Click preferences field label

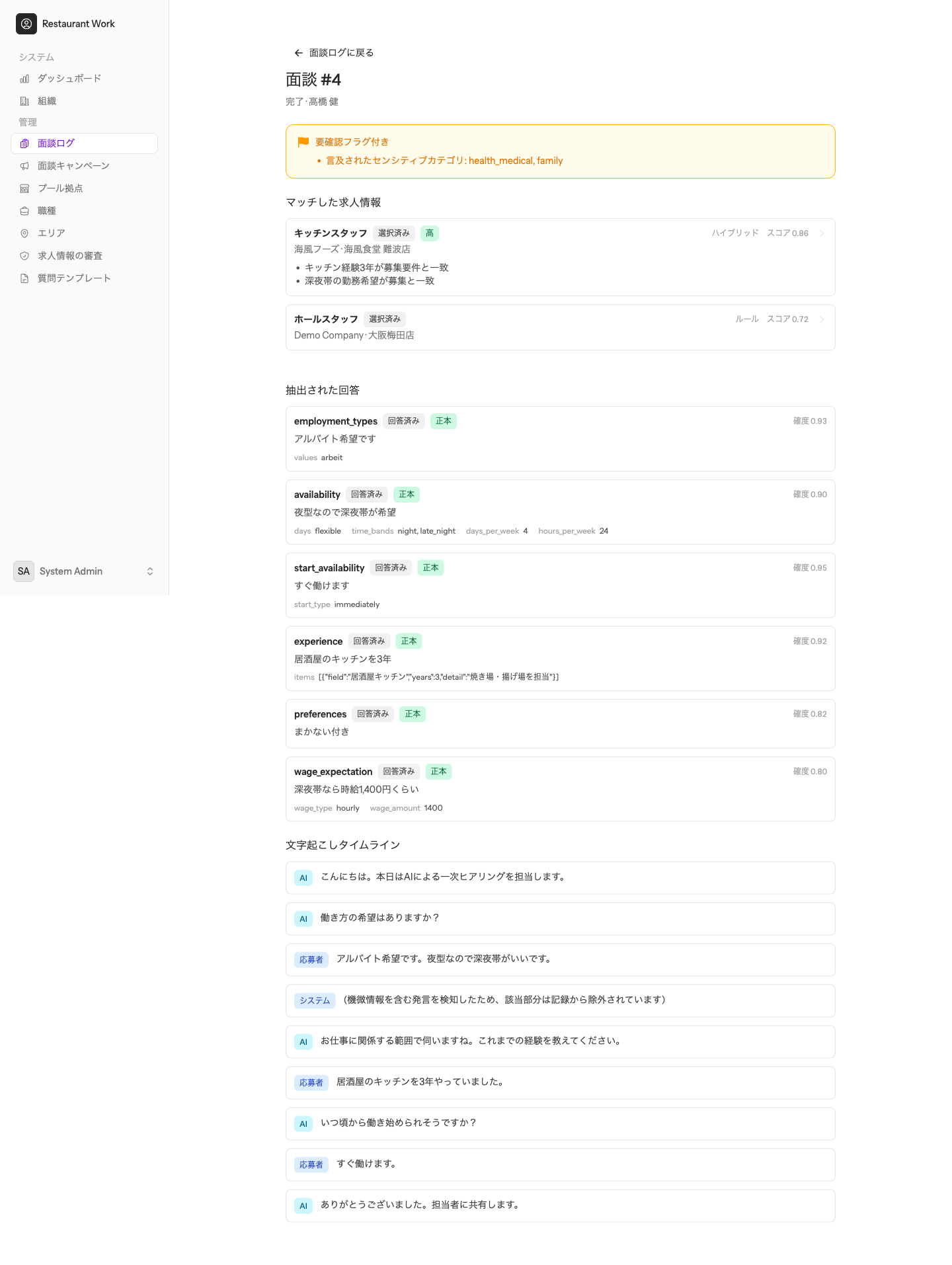320,714
